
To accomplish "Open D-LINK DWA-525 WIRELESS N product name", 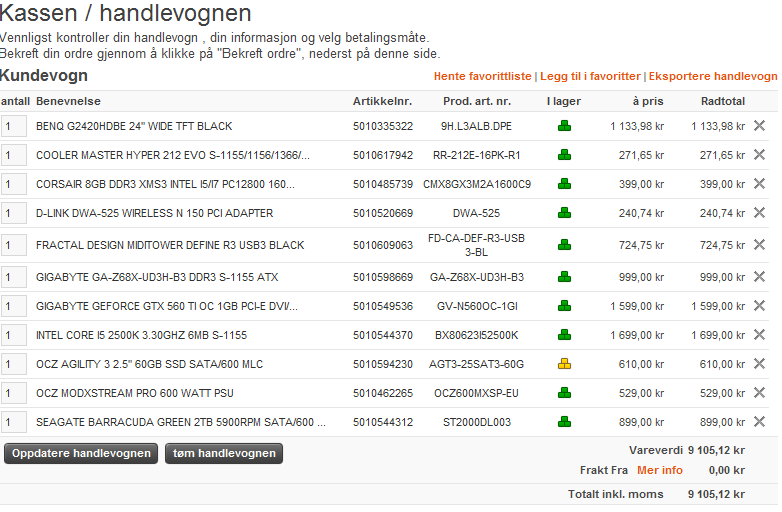I will click(155, 213).
